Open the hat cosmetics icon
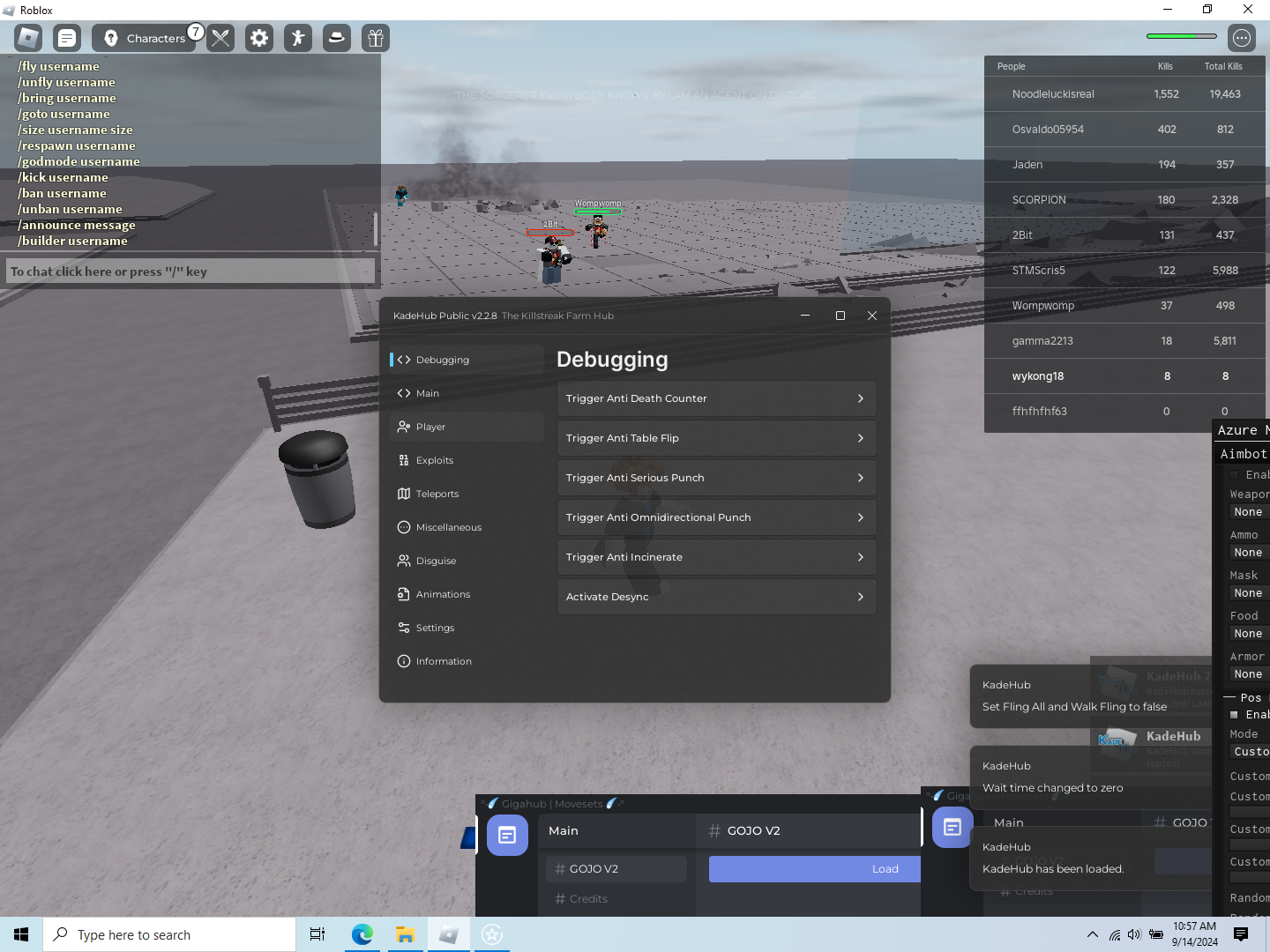This screenshot has width=1270, height=952. [x=337, y=38]
